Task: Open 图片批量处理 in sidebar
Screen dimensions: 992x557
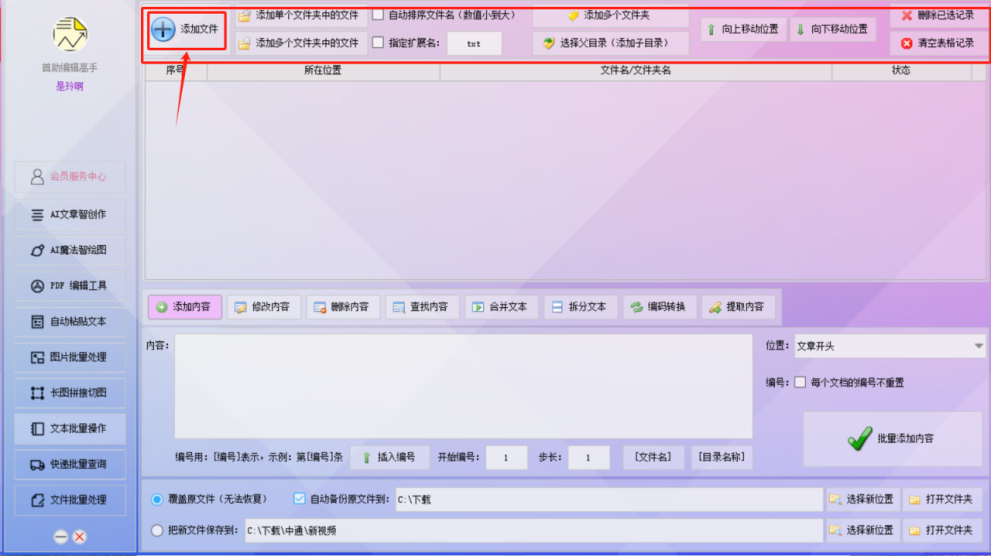Action: [x=70, y=357]
